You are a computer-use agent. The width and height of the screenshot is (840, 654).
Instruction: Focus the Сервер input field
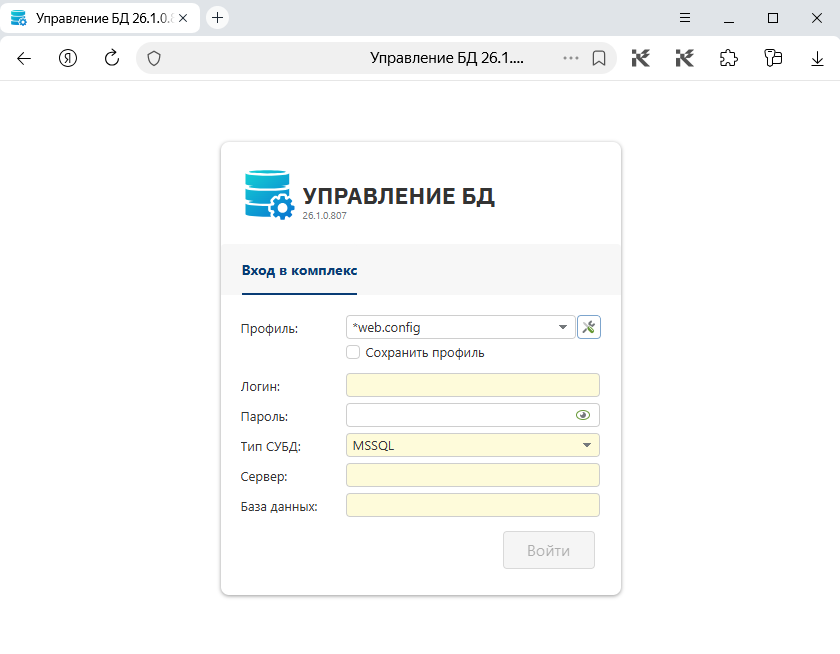472,475
